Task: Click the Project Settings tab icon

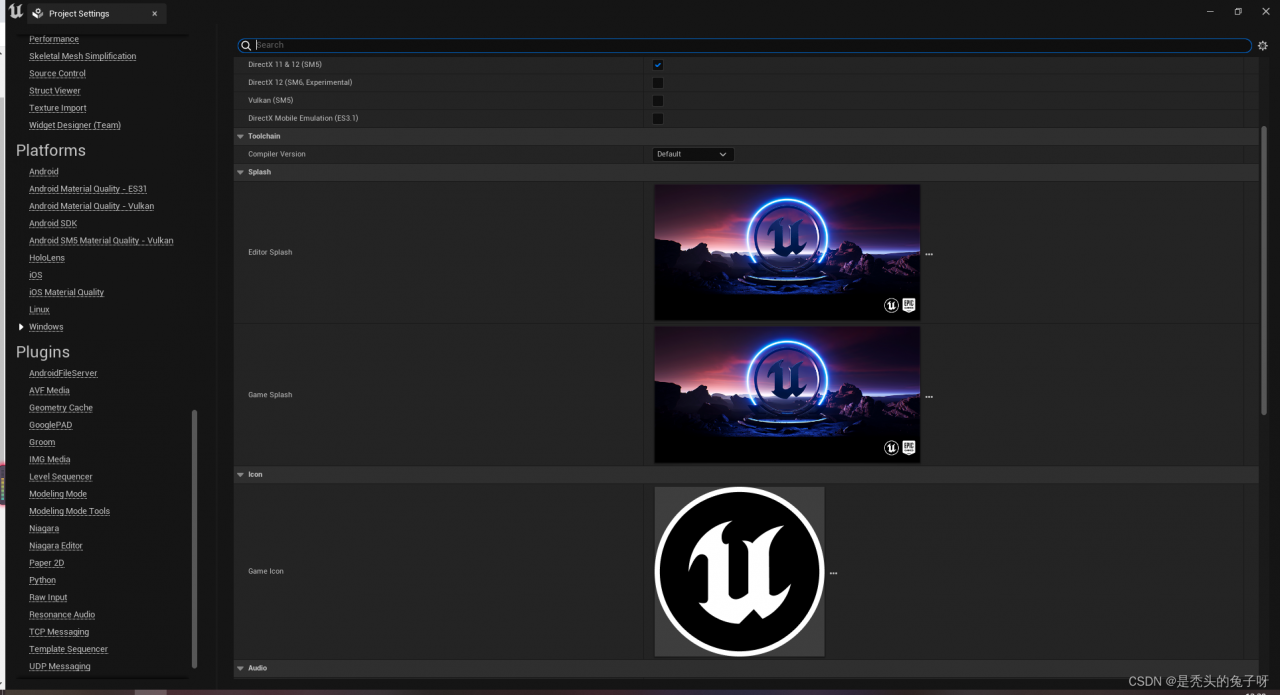Action: click(x=38, y=14)
